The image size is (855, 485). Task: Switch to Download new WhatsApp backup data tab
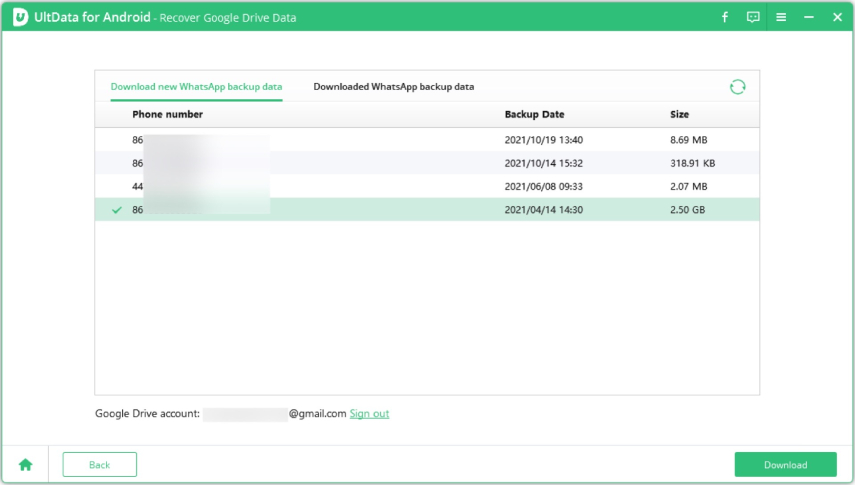tap(196, 87)
